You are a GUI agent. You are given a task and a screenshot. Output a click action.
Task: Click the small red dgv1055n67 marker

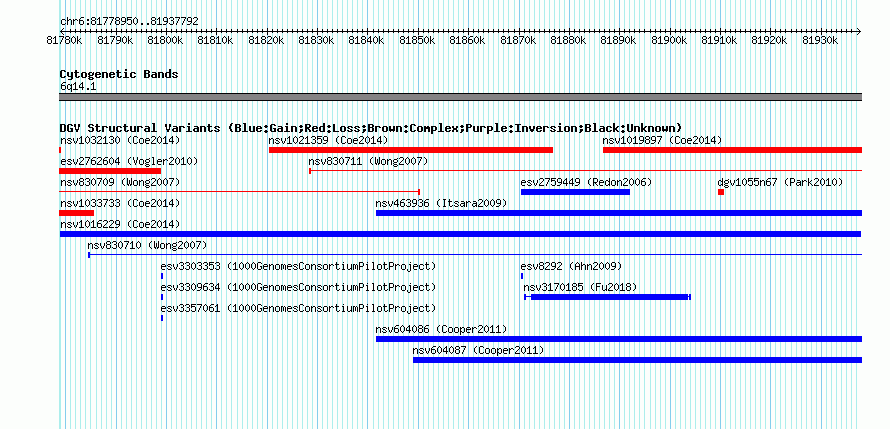(721, 192)
